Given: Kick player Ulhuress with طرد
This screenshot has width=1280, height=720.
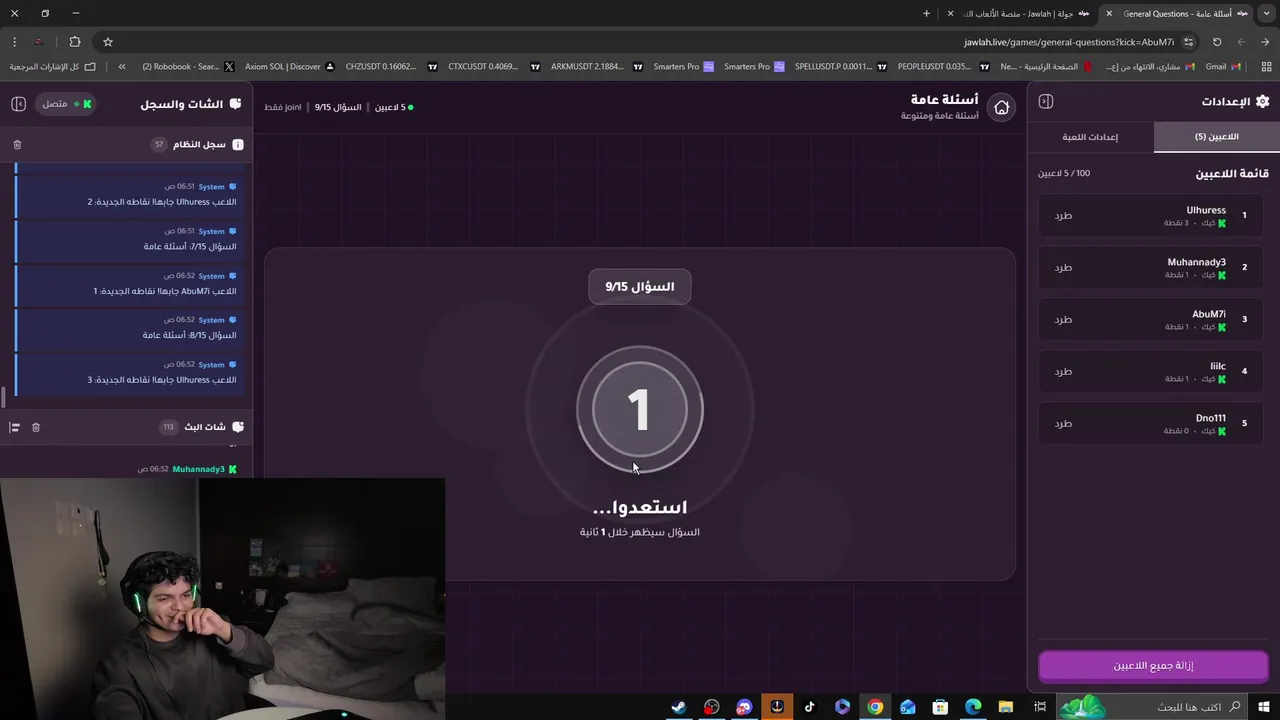Looking at the screenshot, I should point(1063,215).
